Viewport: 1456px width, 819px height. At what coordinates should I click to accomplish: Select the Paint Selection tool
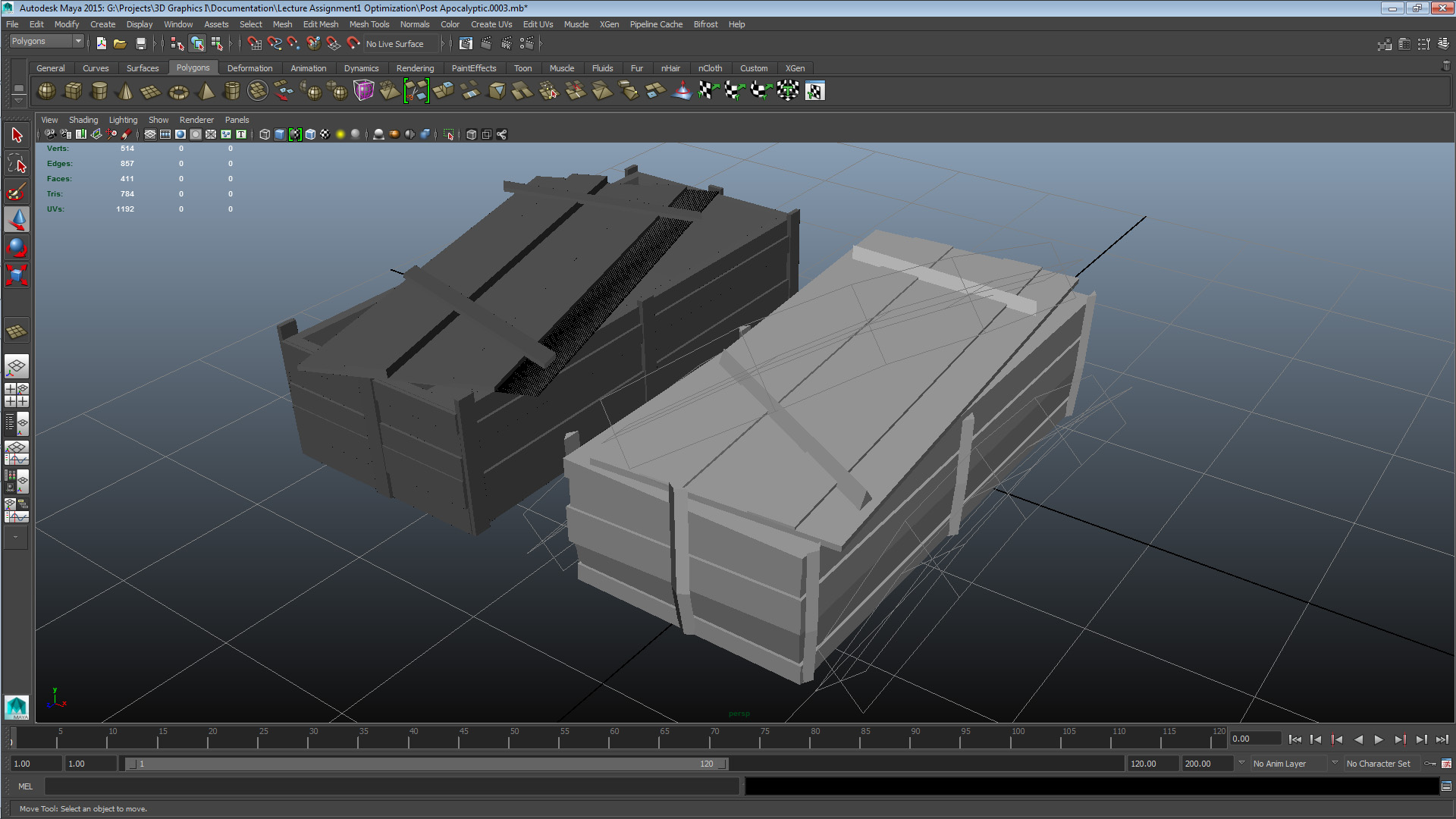pos(17,192)
